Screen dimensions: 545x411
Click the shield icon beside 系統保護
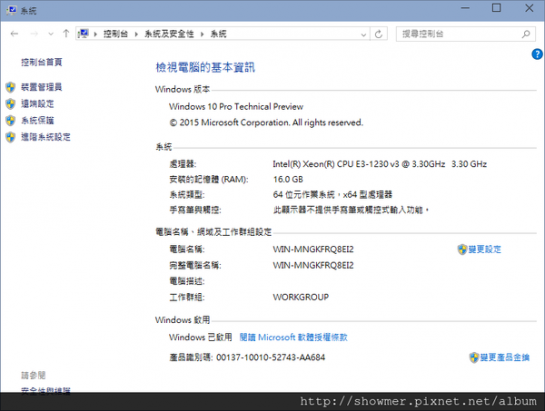pos(11,121)
